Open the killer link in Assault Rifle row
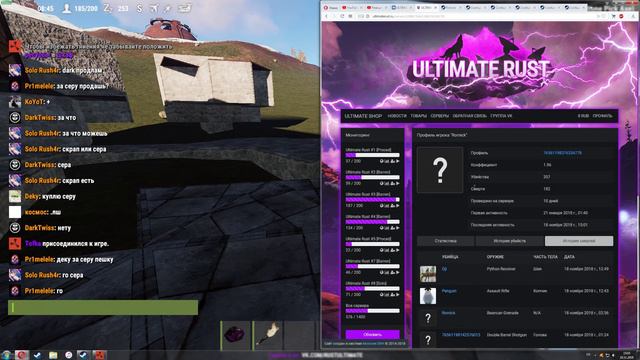The height and width of the screenshot is (360, 640). pyautogui.click(x=449, y=291)
